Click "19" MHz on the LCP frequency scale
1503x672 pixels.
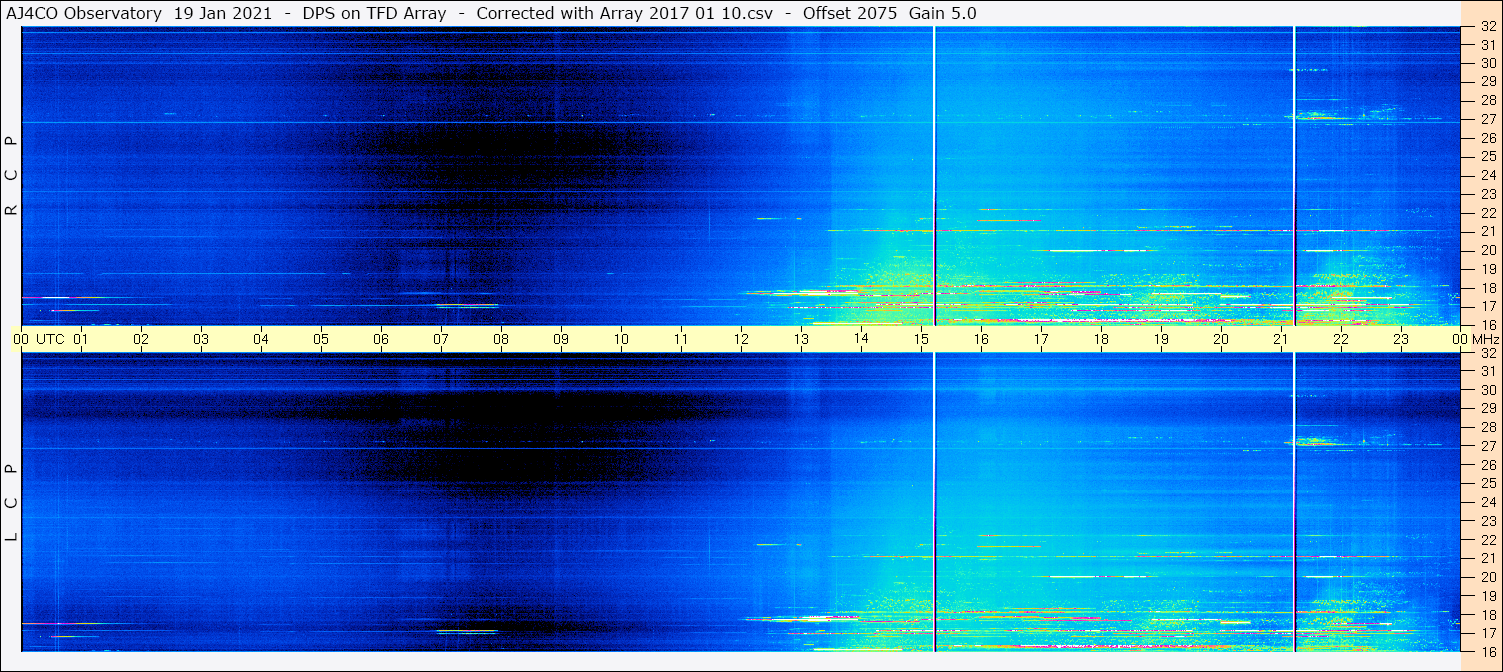coord(1488,595)
